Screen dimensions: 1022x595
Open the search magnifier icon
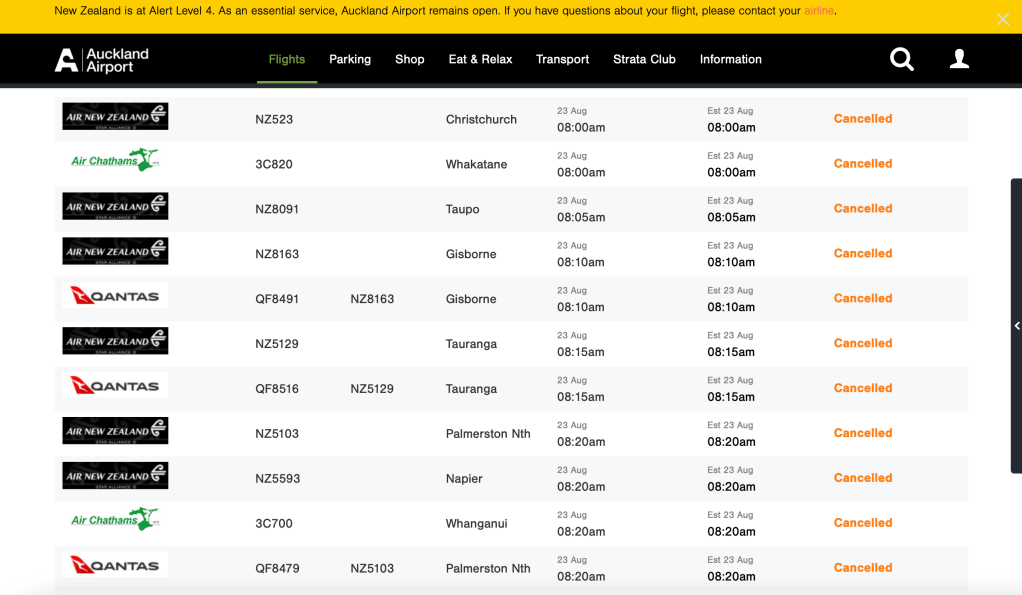pyautogui.click(x=902, y=60)
